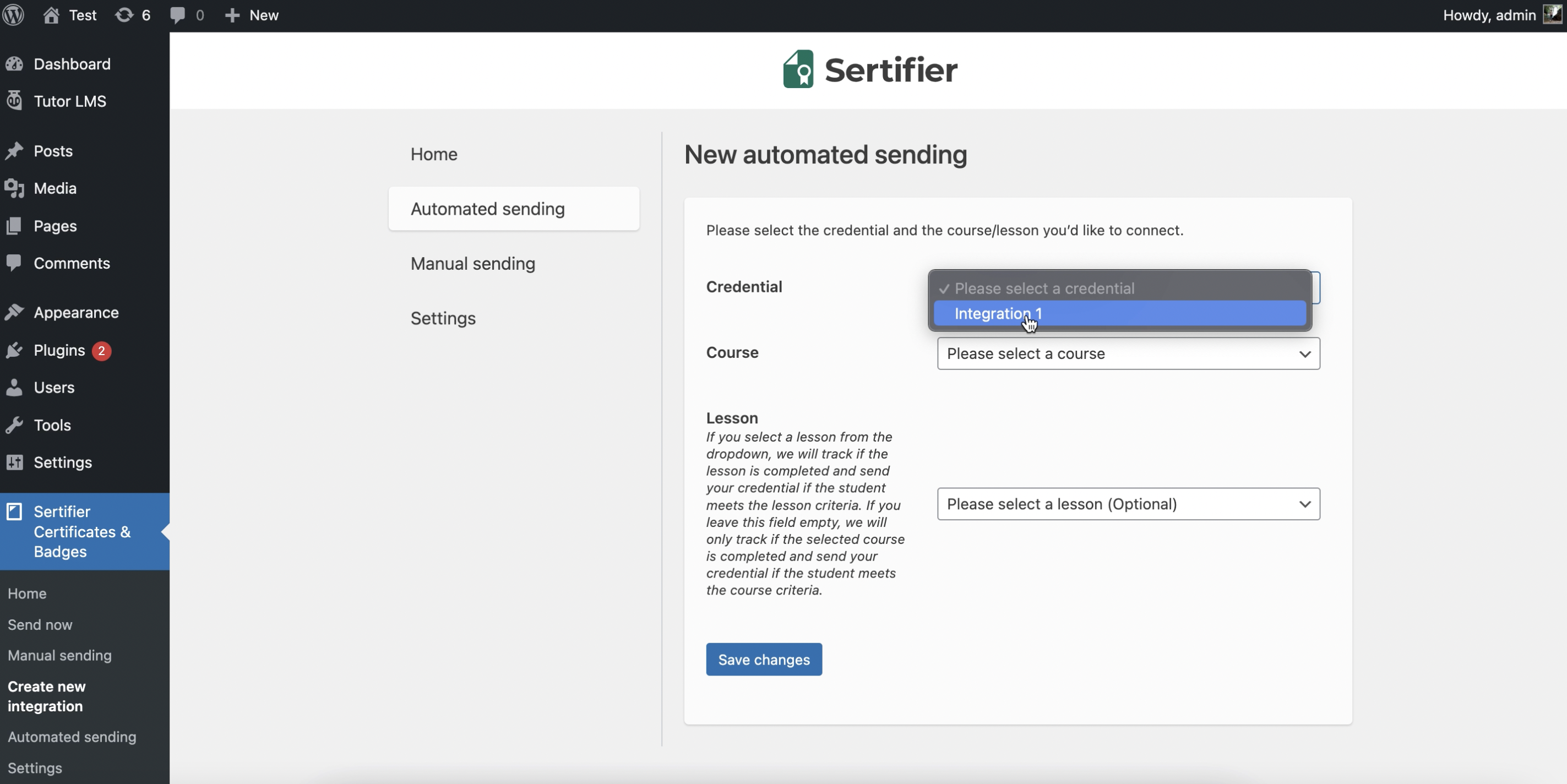Click the Sertifier Certificates & Badges icon

coord(14,511)
